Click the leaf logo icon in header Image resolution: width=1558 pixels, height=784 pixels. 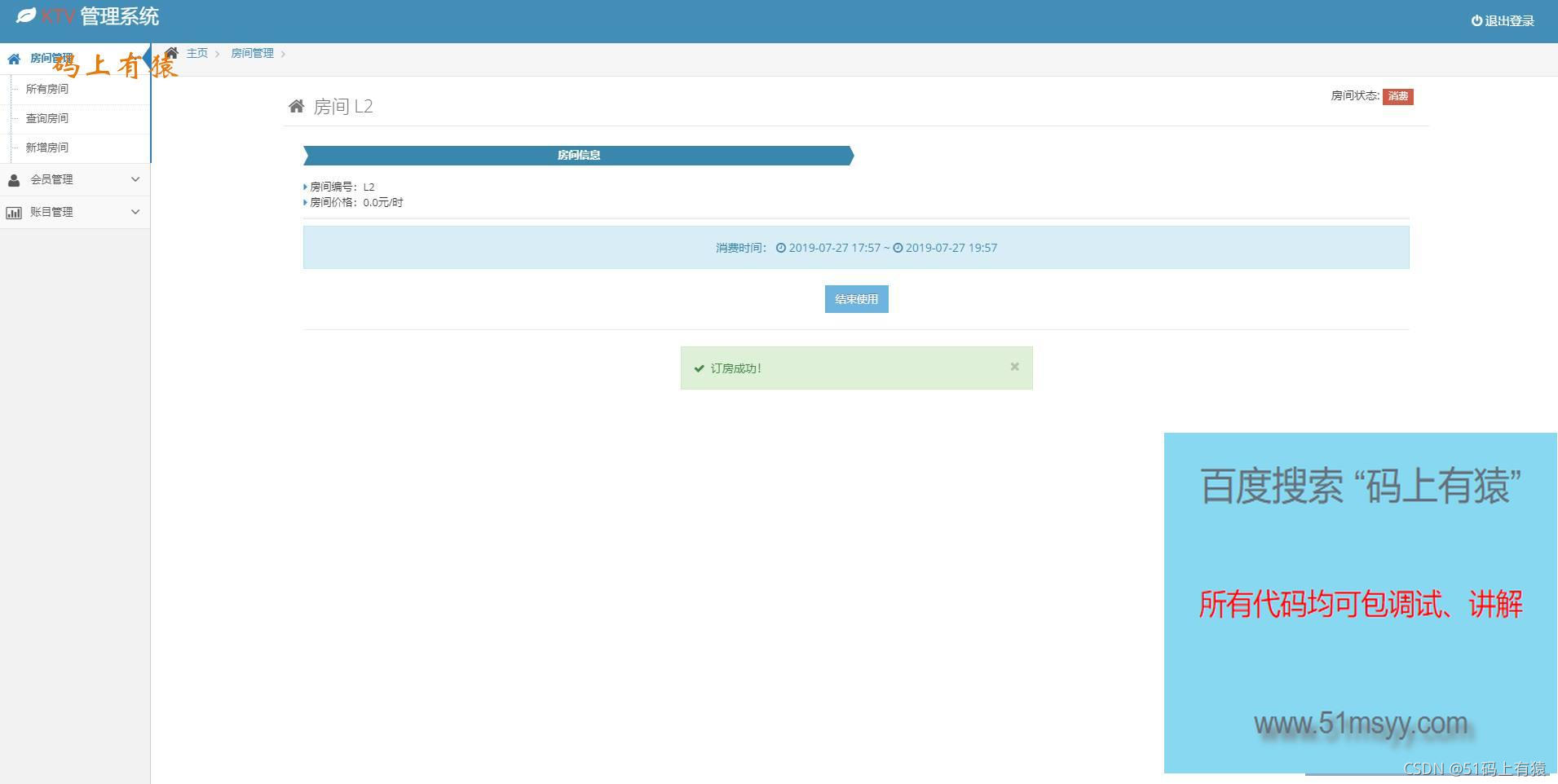[x=26, y=15]
